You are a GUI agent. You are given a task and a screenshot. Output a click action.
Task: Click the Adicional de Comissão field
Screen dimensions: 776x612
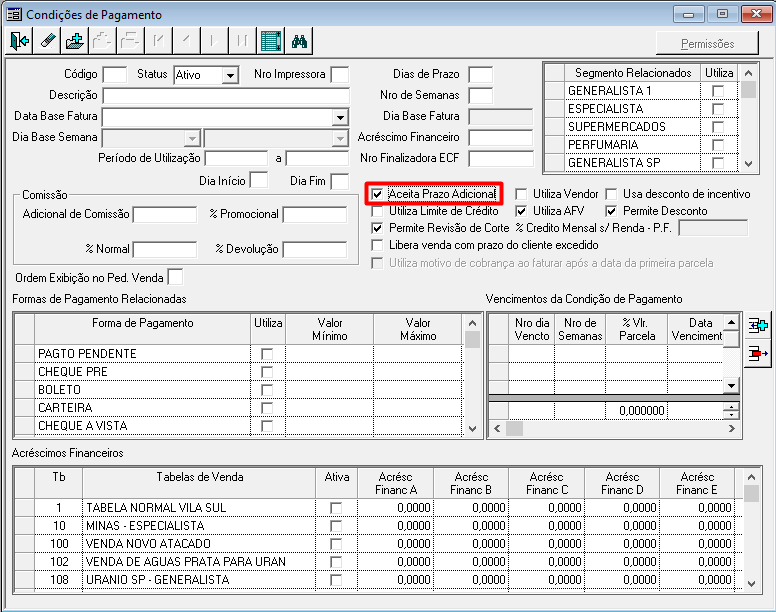tap(165, 215)
